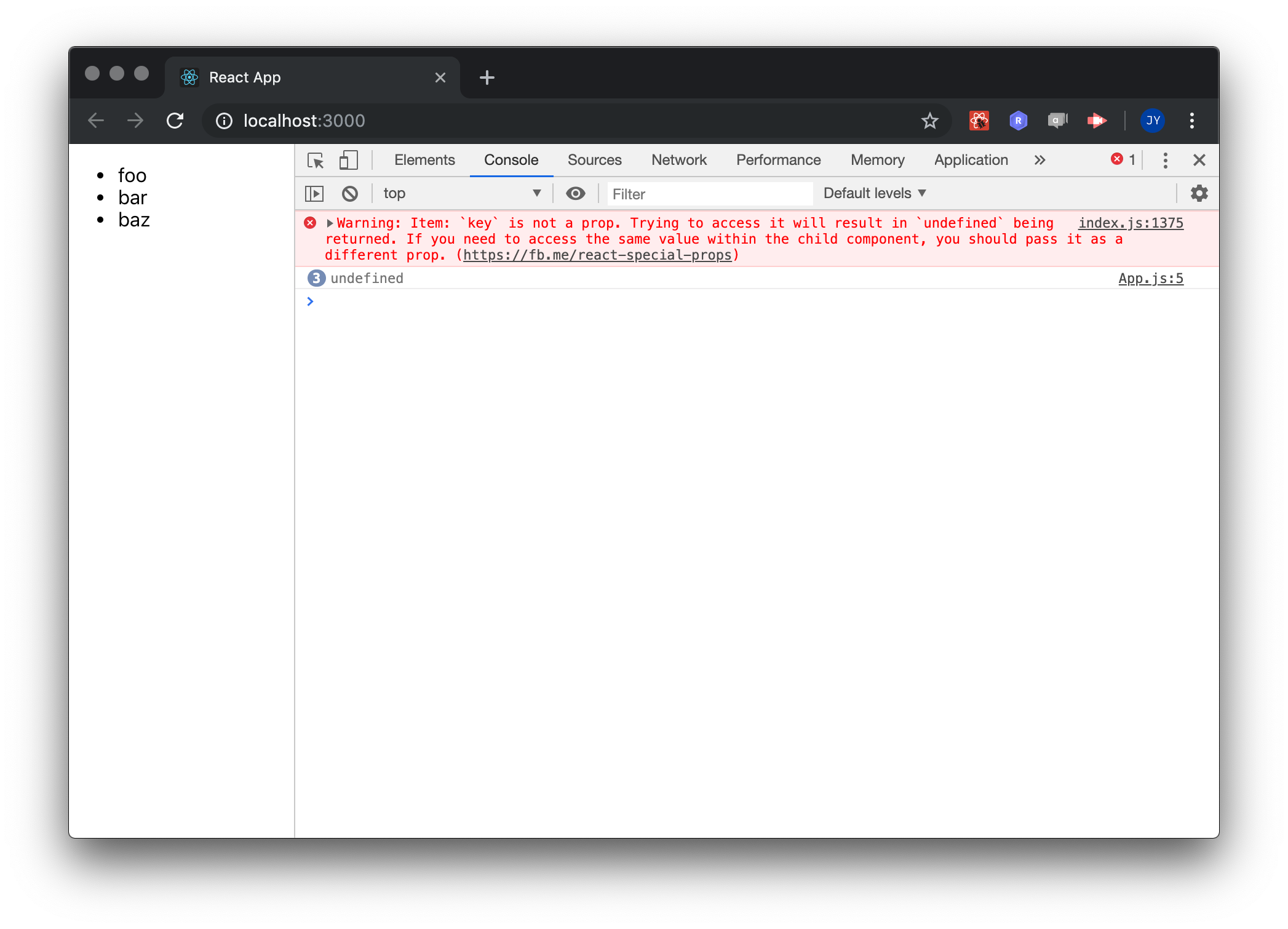Screen dimensions: 1288x929
Task: Show the console sidebar panel
Action: pos(314,194)
